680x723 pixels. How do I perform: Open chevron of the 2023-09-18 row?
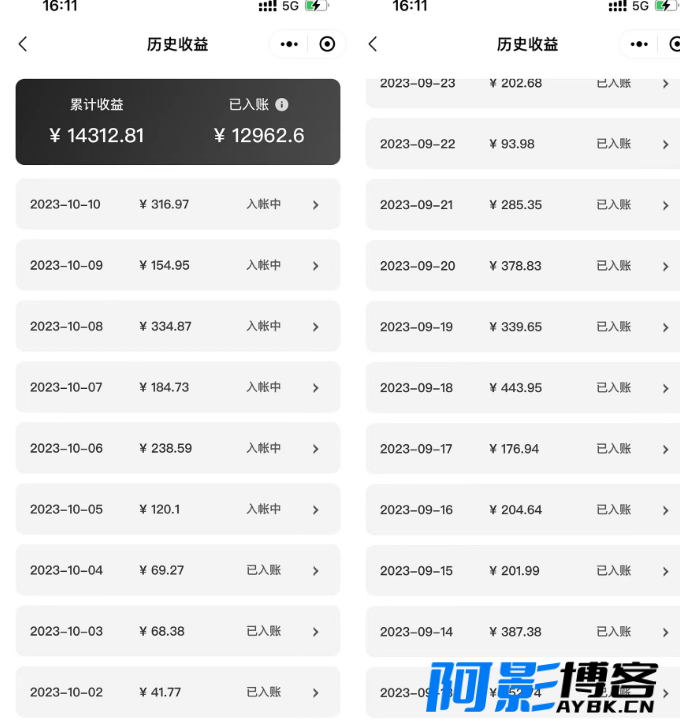(665, 388)
